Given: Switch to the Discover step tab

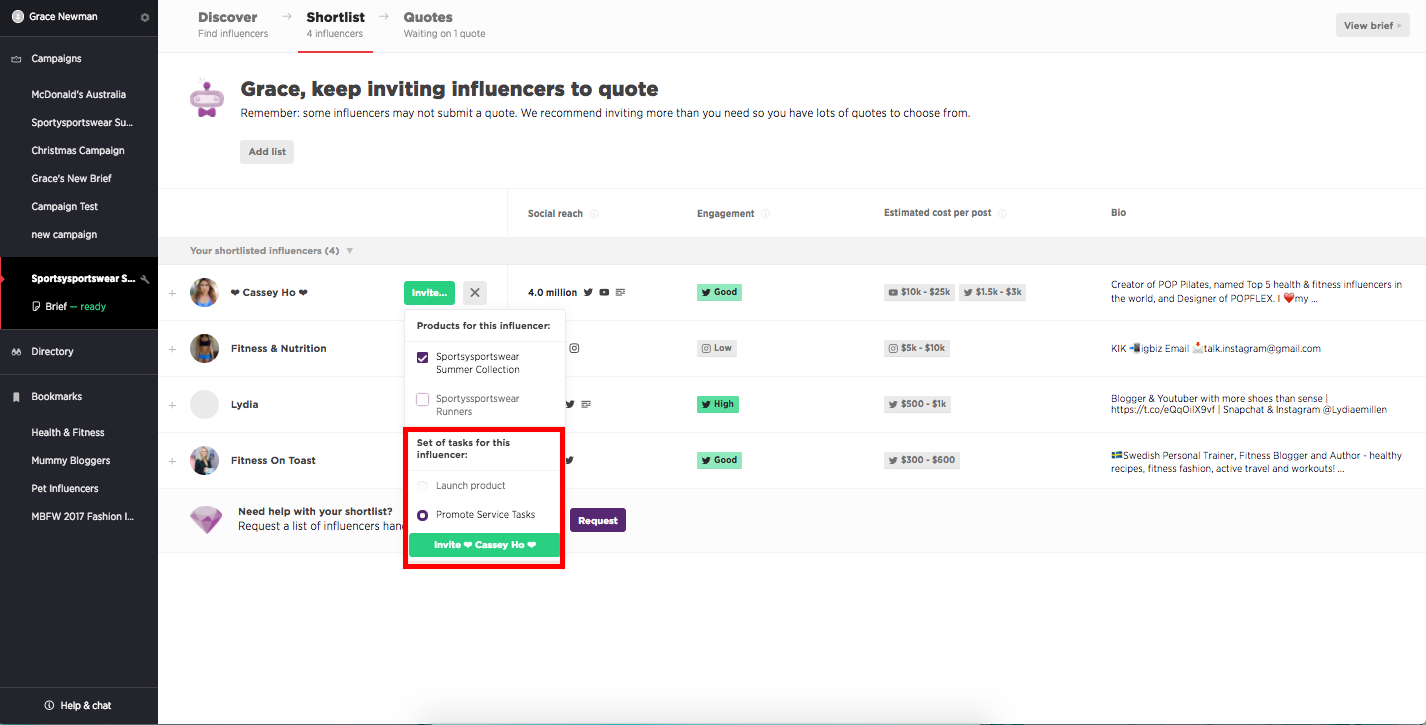Looking at the screenshot, I should [x=233, y=25].
